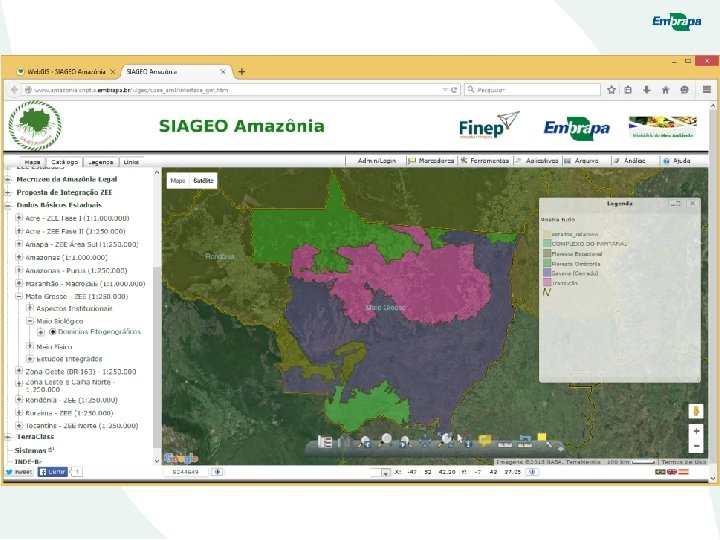Expand Tocantins - ZEE Norte node

coord(19,426)
